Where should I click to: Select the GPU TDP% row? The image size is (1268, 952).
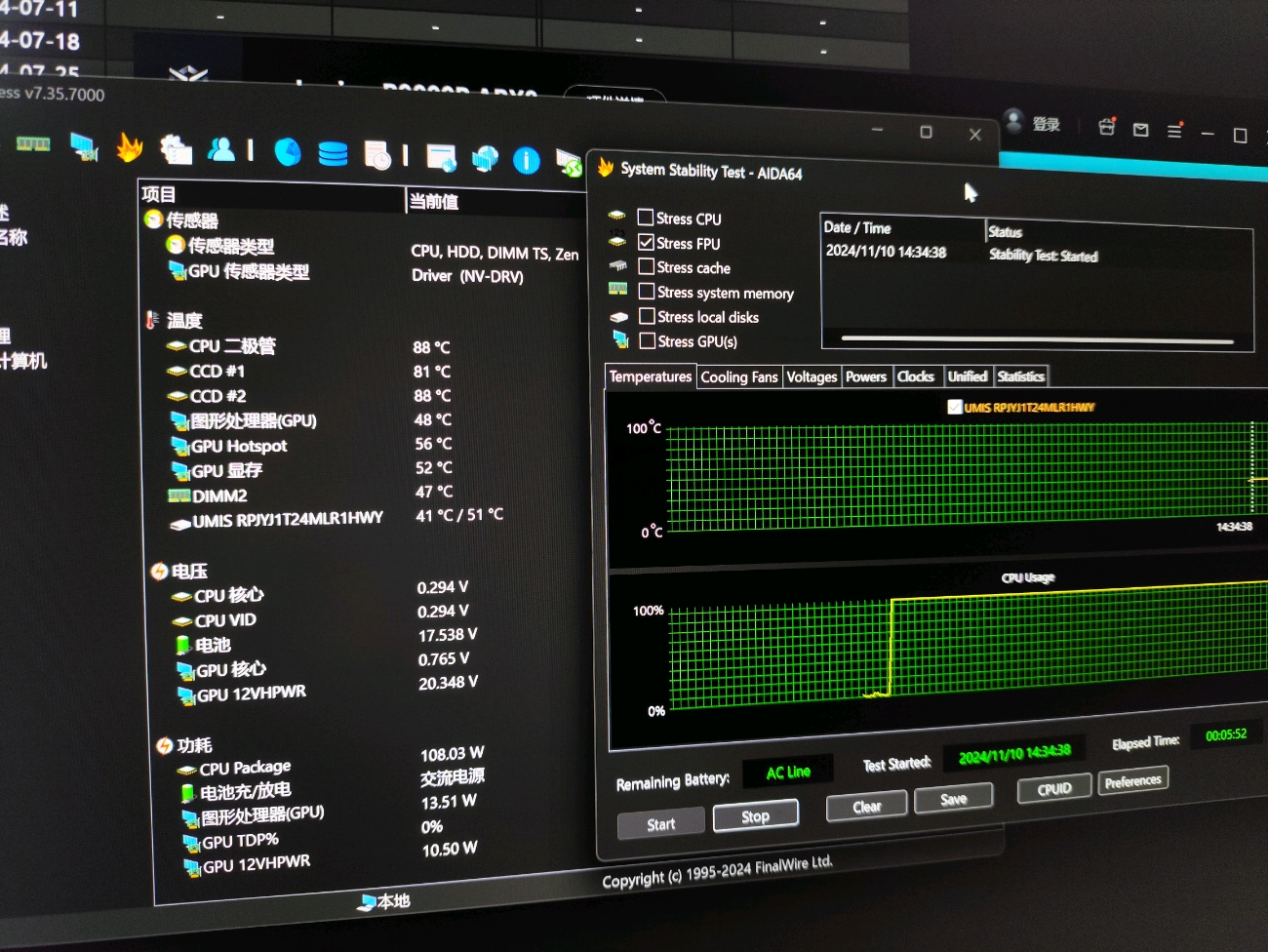click(315, 835)
